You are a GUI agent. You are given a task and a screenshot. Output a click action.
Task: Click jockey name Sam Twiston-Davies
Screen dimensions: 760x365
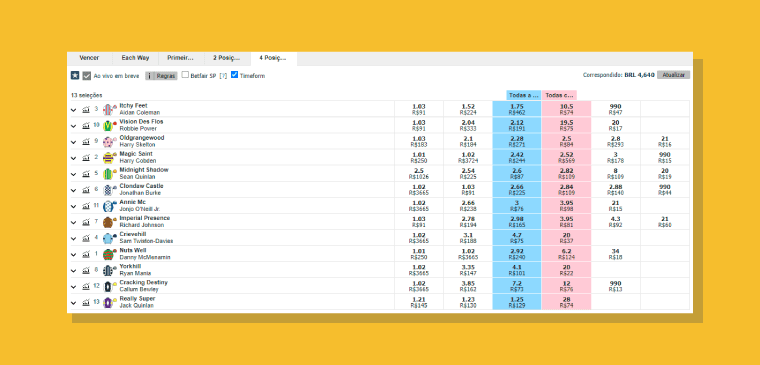click(x=146, y=241)
